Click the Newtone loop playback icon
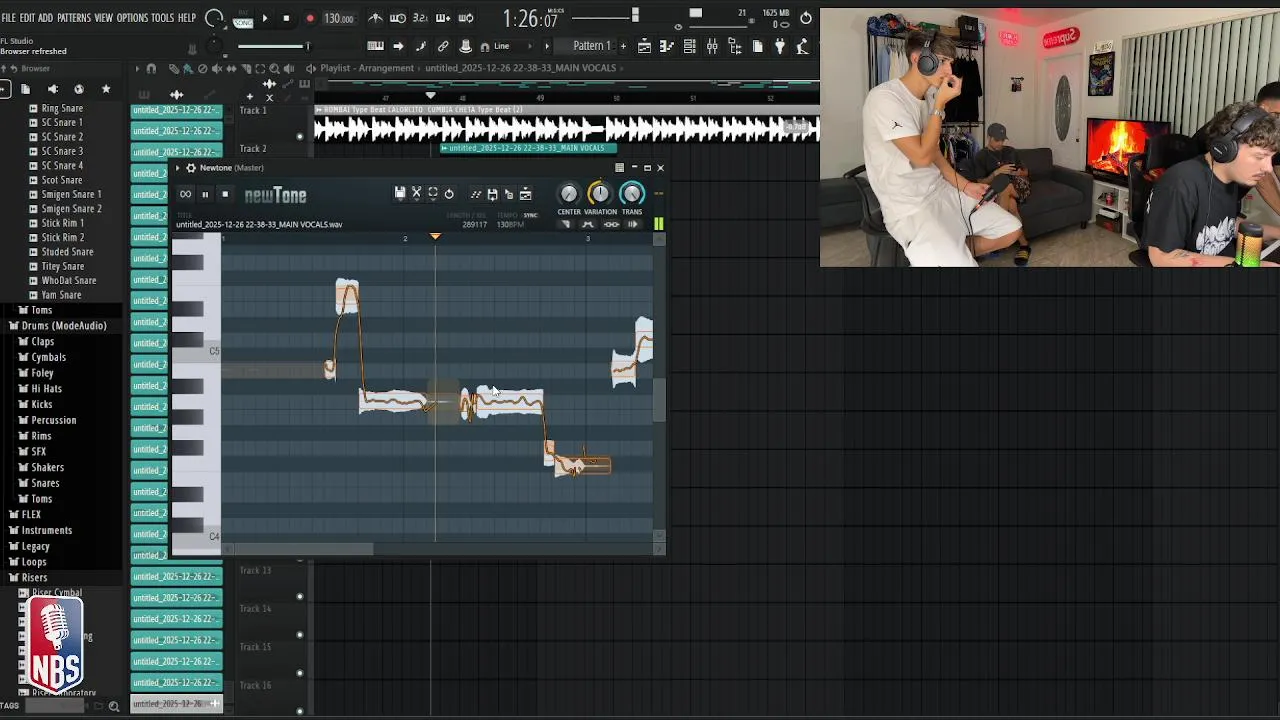The image size is (1280, 720). (185, 194)
